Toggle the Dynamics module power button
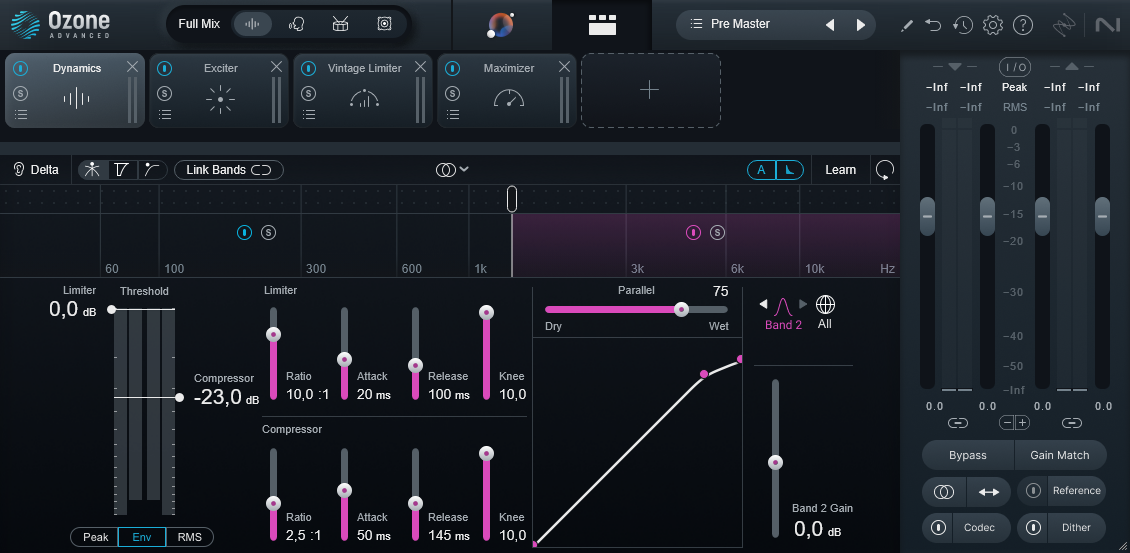Screen dimensions: 1130x553 [21, 68]
